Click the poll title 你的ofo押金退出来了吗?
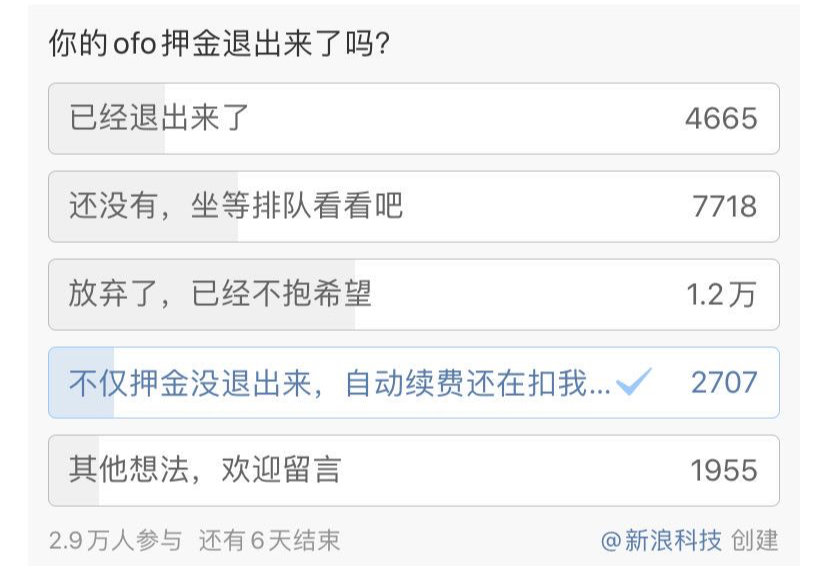Image resolution: width=828 pixels, height=566 pixels. tap(218, 44)
